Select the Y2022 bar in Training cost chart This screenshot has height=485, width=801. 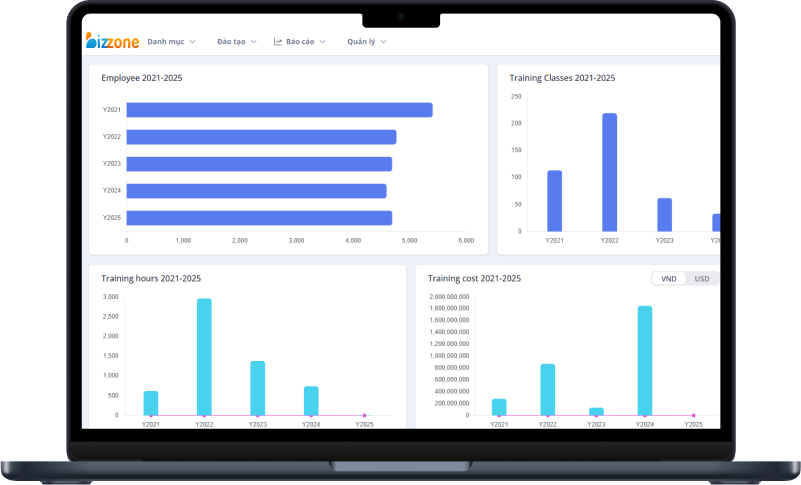pyautogui.click(x=547, y=389)
